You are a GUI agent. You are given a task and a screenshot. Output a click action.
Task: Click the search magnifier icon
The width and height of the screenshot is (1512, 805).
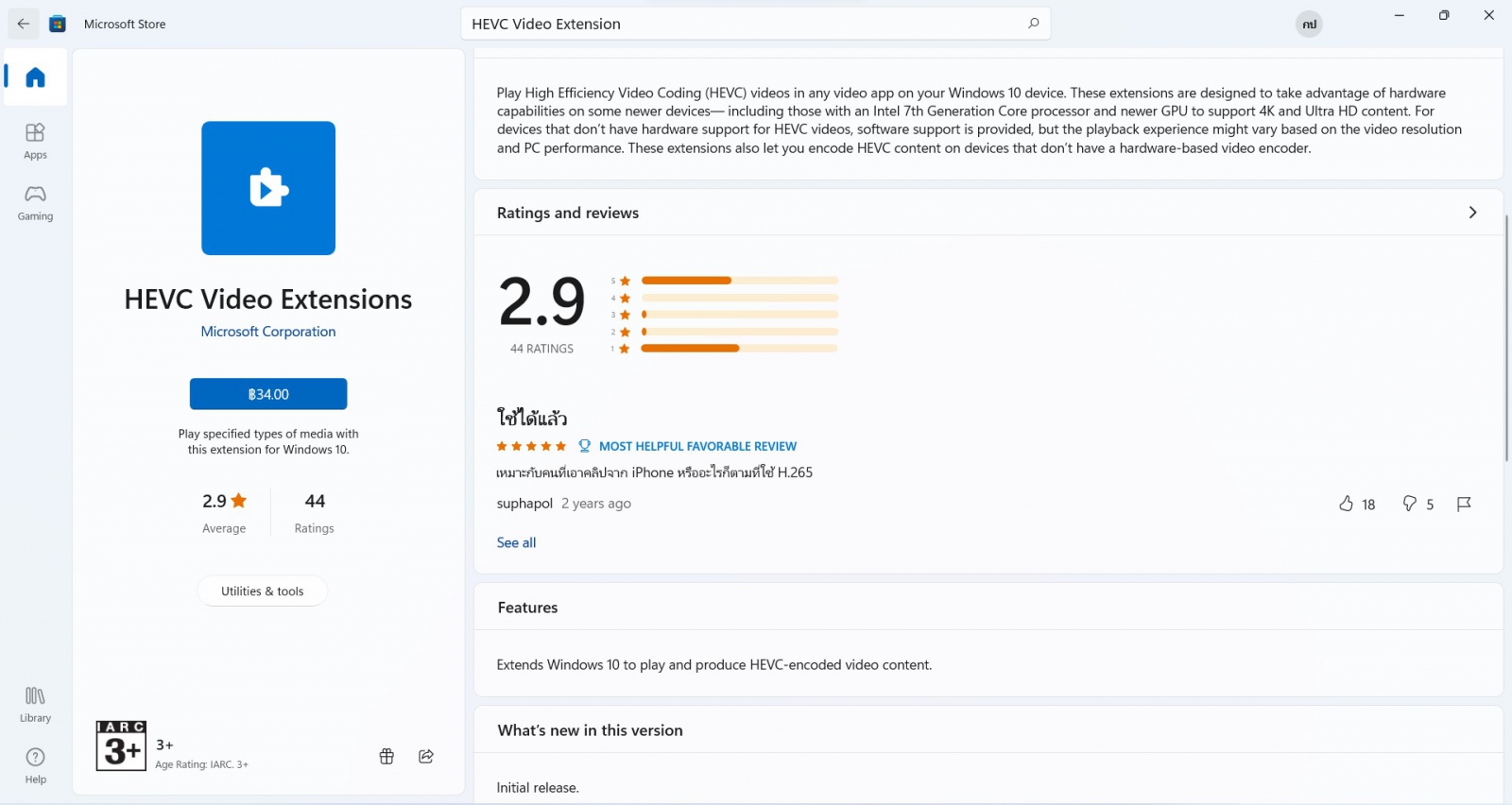pos(1033,24)
